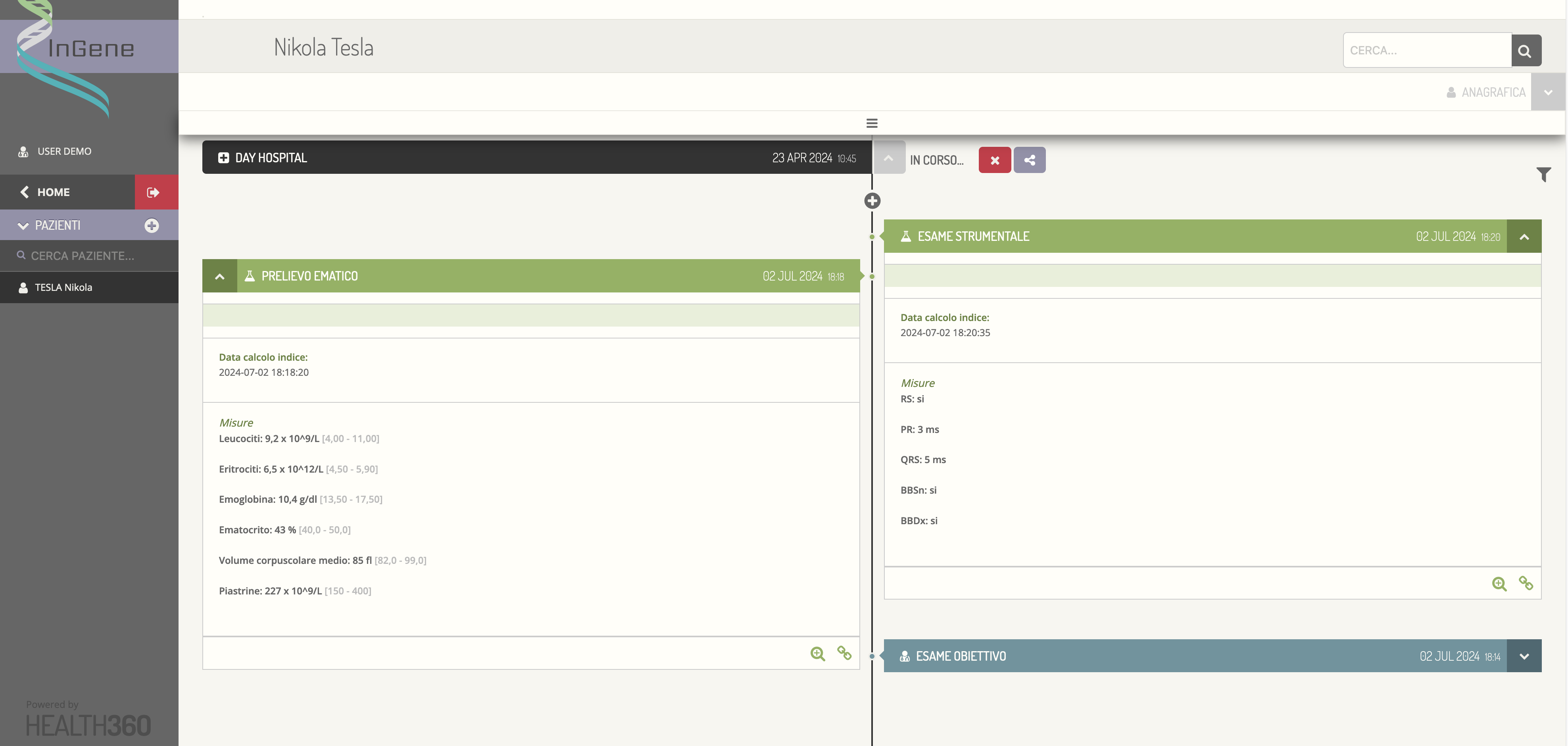This screenshot has width=1568, height=746.
Task: Select patient TESLA Nikola in sidebar
Action: [89, 287]
